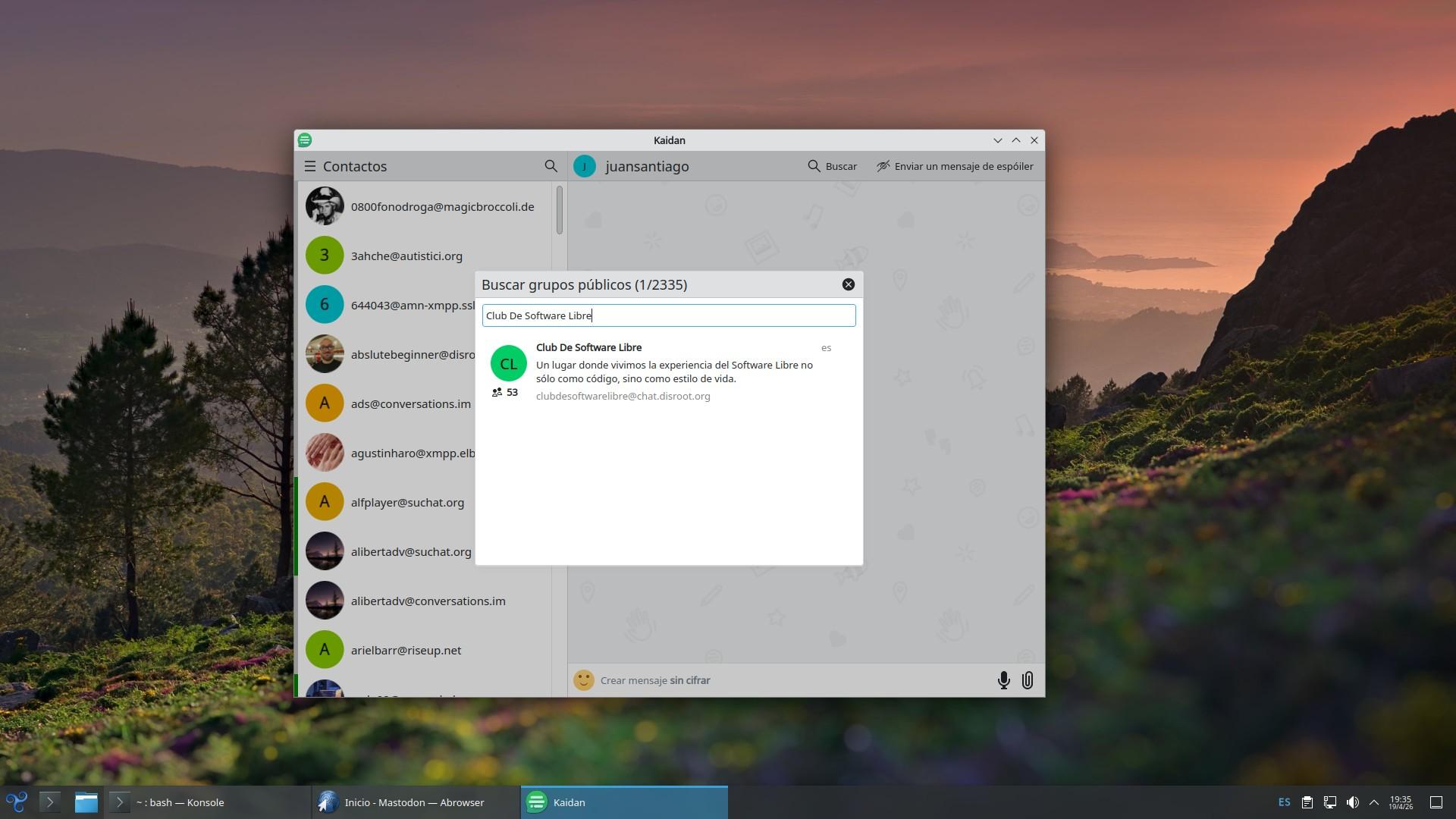Click the Kaidan taskbar entry
1456x819 pixels.
tap(624, 802)
